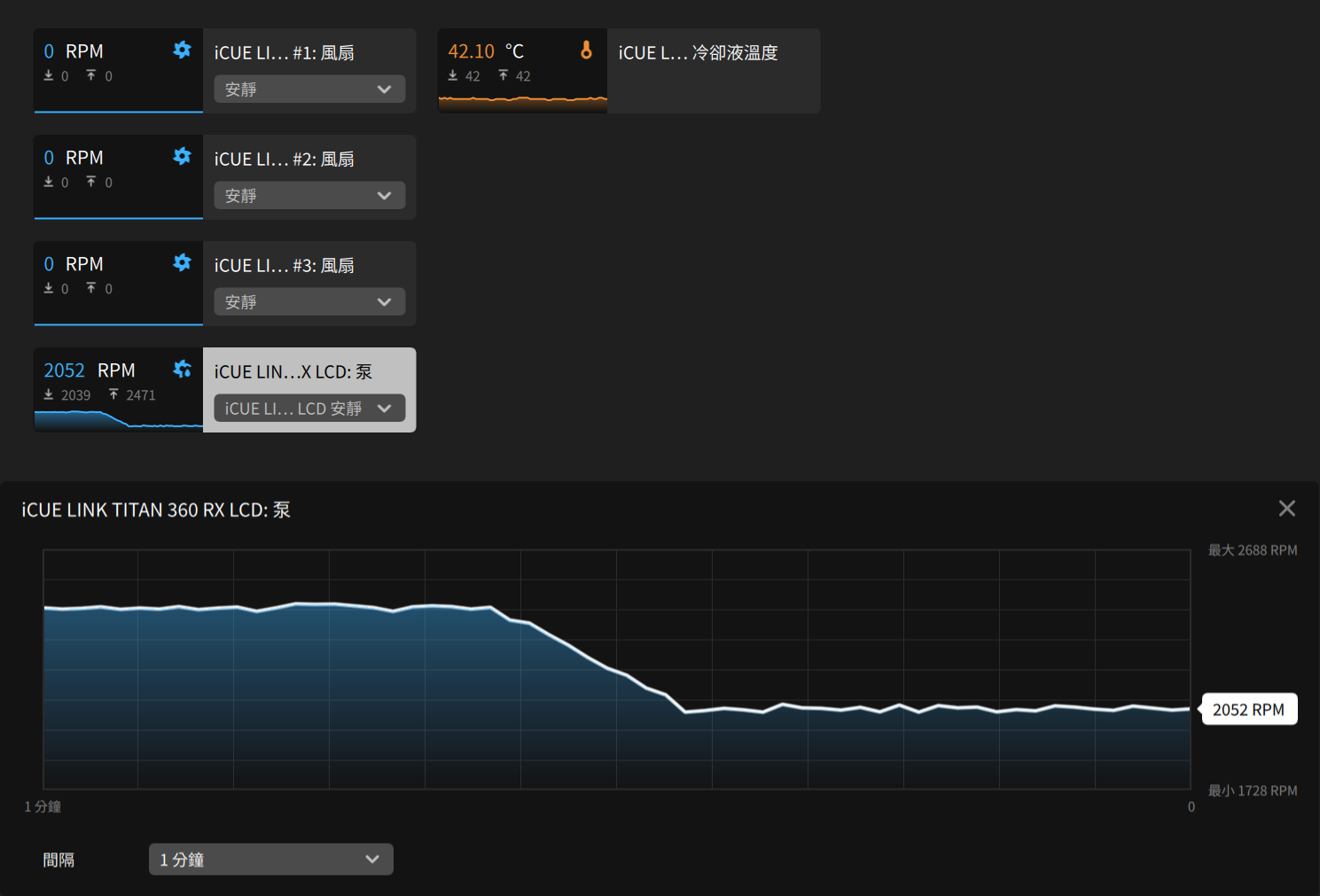1320x896 pixels.
Task: Click the pump gear-droplet icon
Action: coord(182,370)
